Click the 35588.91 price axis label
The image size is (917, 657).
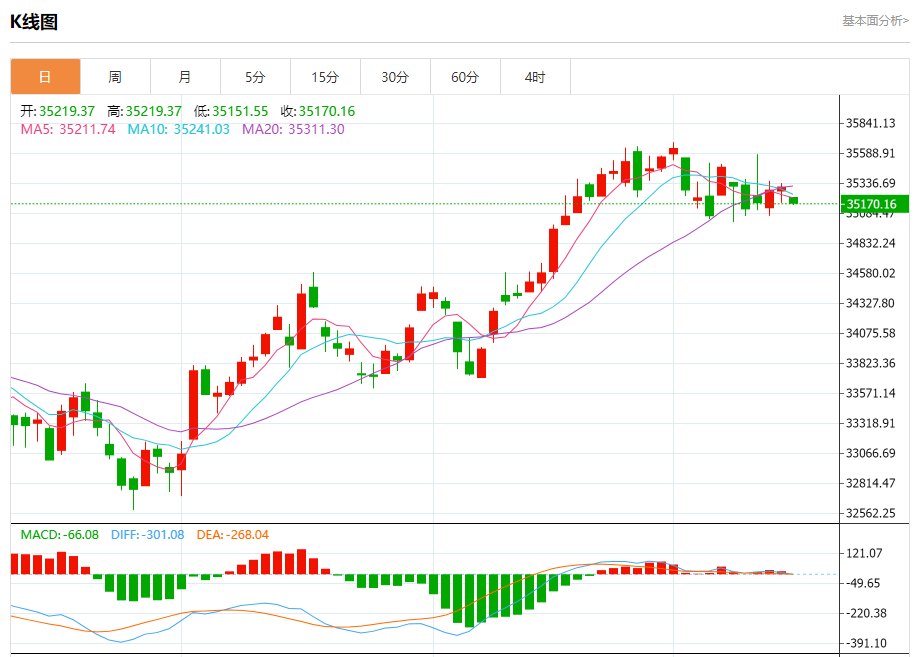871,153
